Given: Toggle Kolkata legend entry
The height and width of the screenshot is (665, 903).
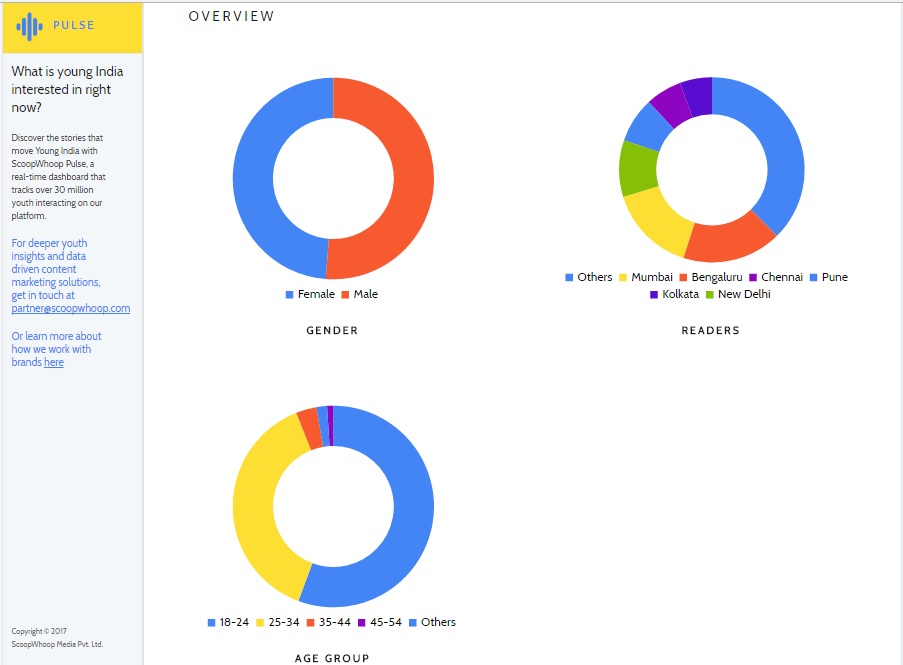Looking at the screenshot, I should point(674,294).
